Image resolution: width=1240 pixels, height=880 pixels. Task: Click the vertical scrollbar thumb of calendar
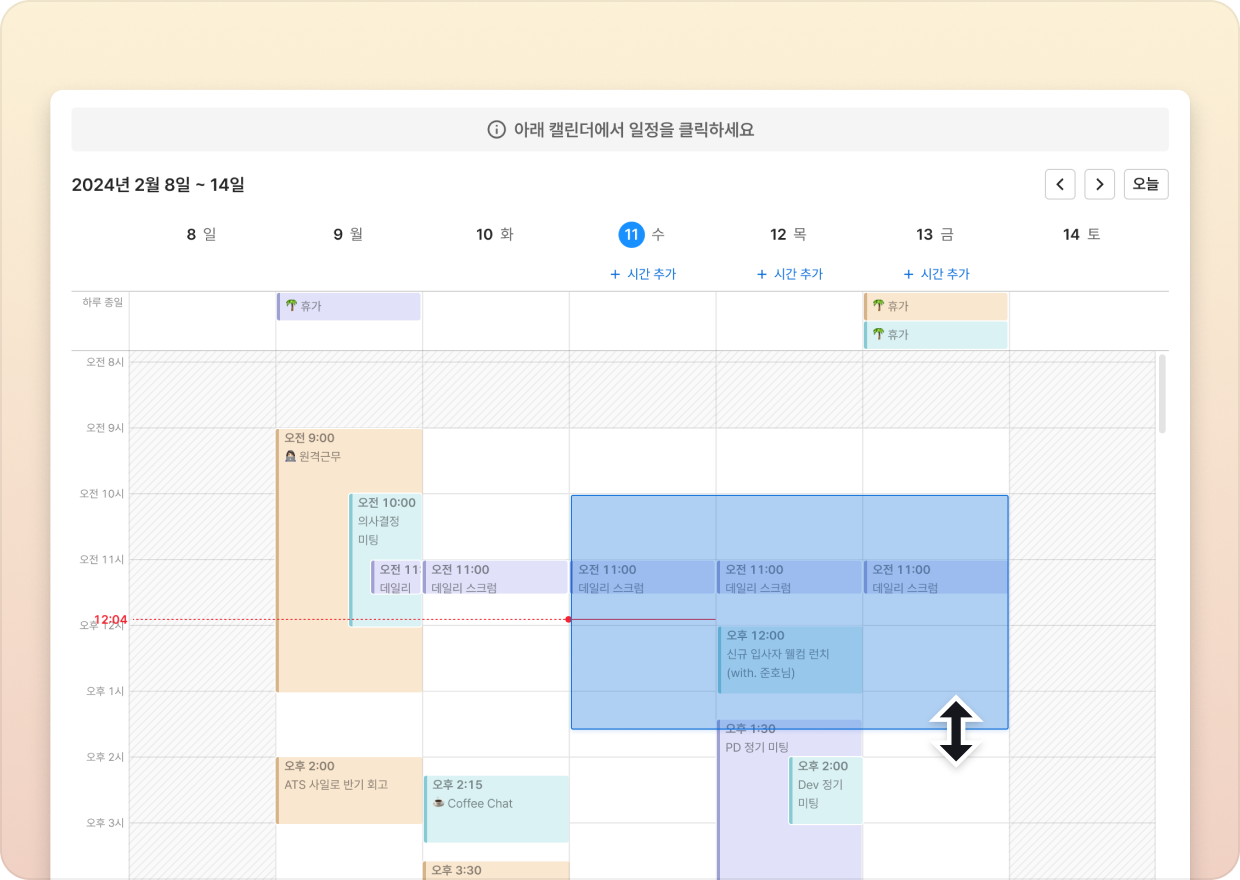click(x=1162, y=393)
